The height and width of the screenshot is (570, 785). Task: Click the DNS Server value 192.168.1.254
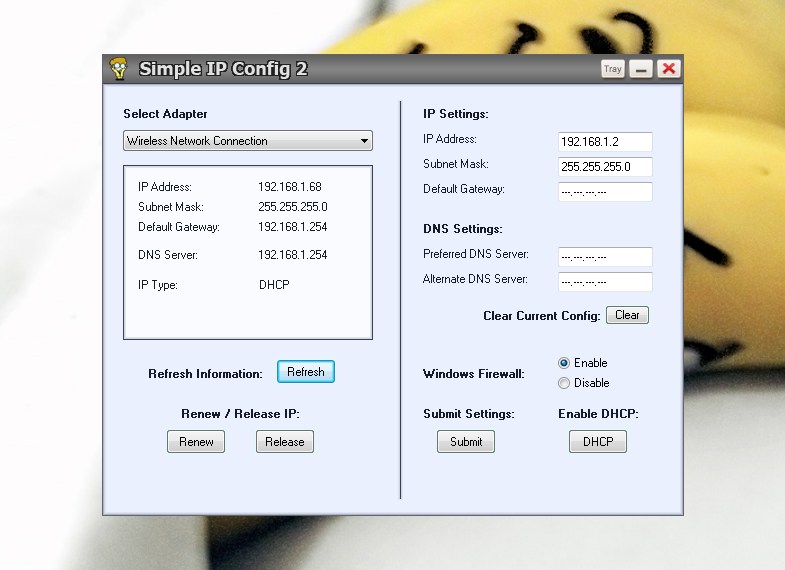tap(293, 255)
